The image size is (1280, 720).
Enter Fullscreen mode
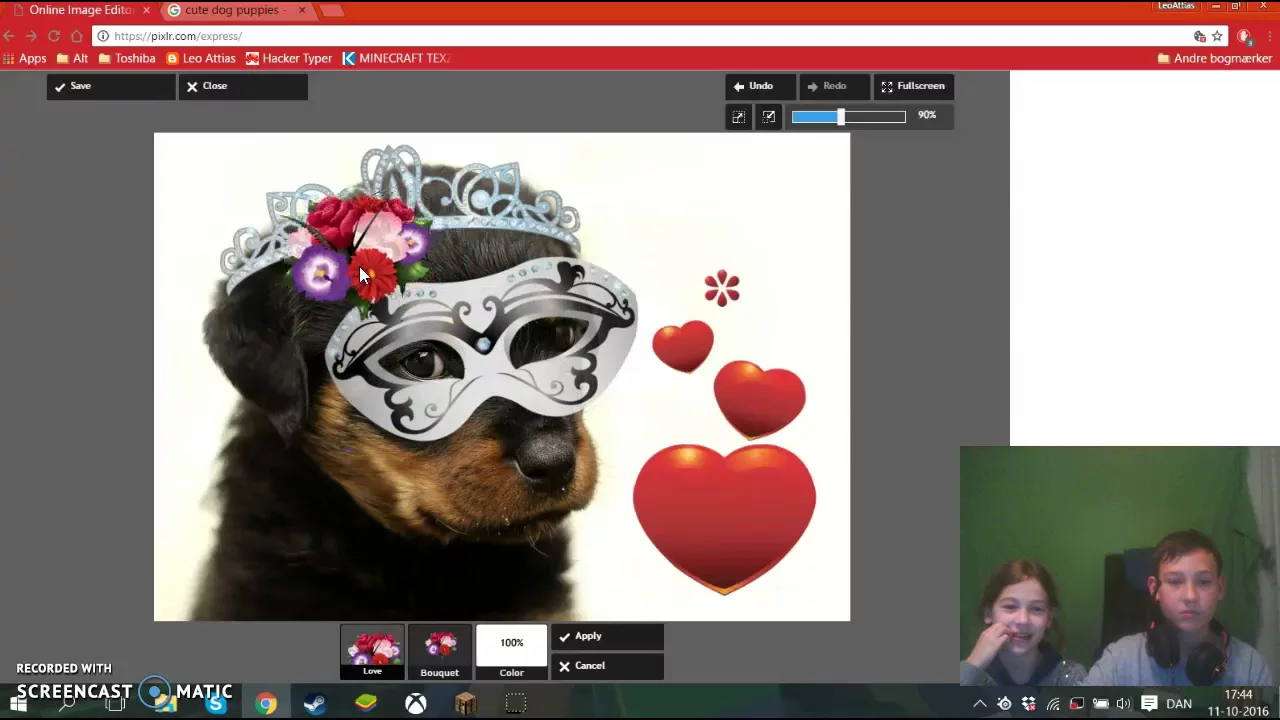click(x=913, y=86)
